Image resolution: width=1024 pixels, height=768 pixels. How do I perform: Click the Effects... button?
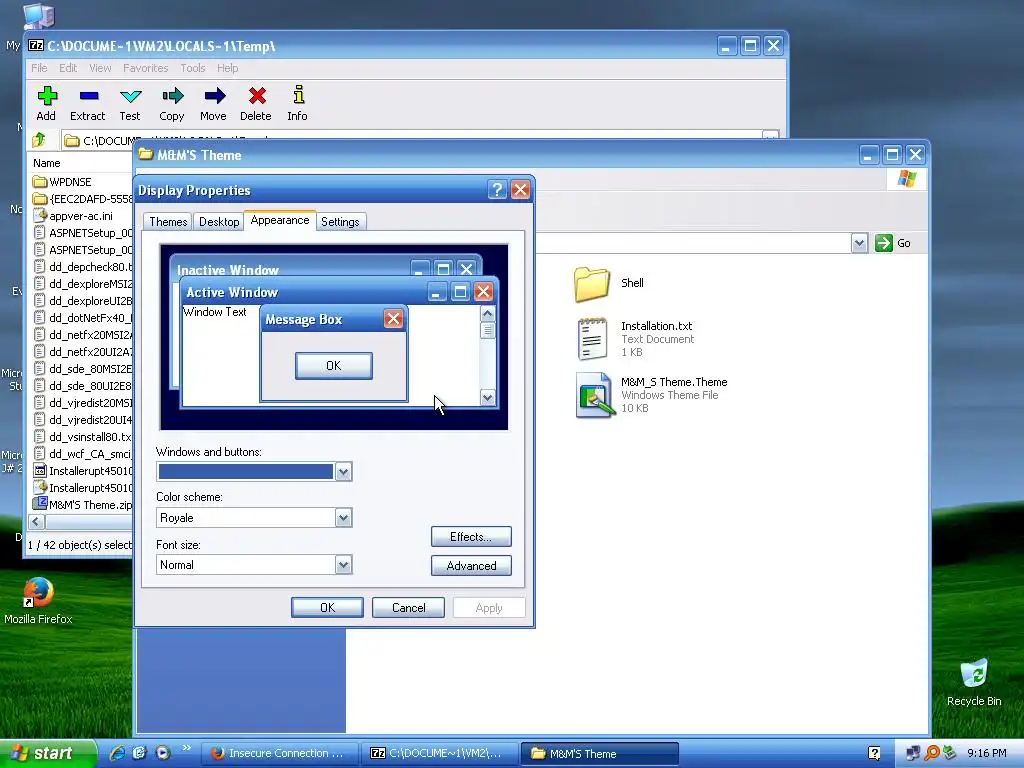pyautogui.click(x=471, y=537)
